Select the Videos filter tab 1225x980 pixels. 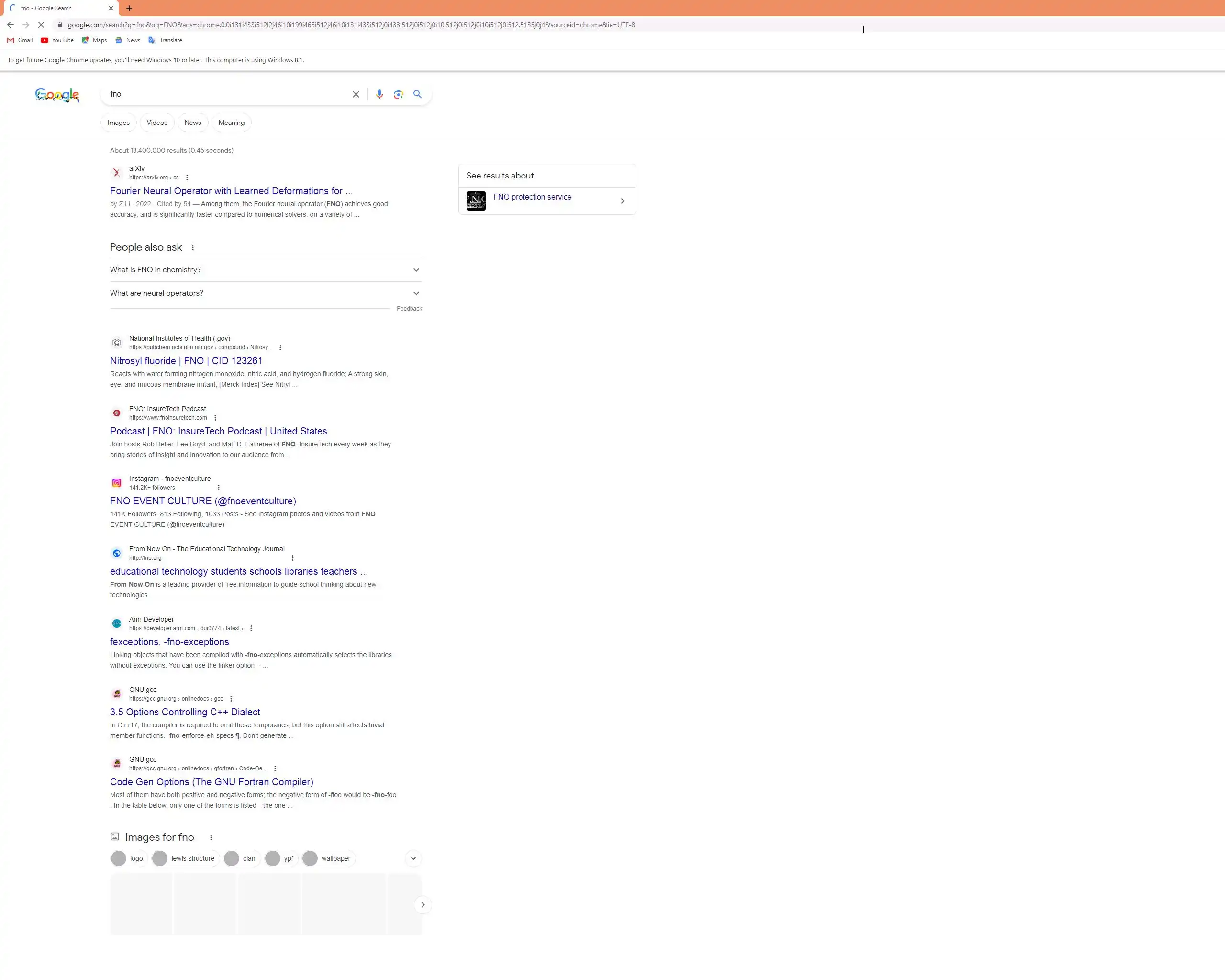[157, 122]
